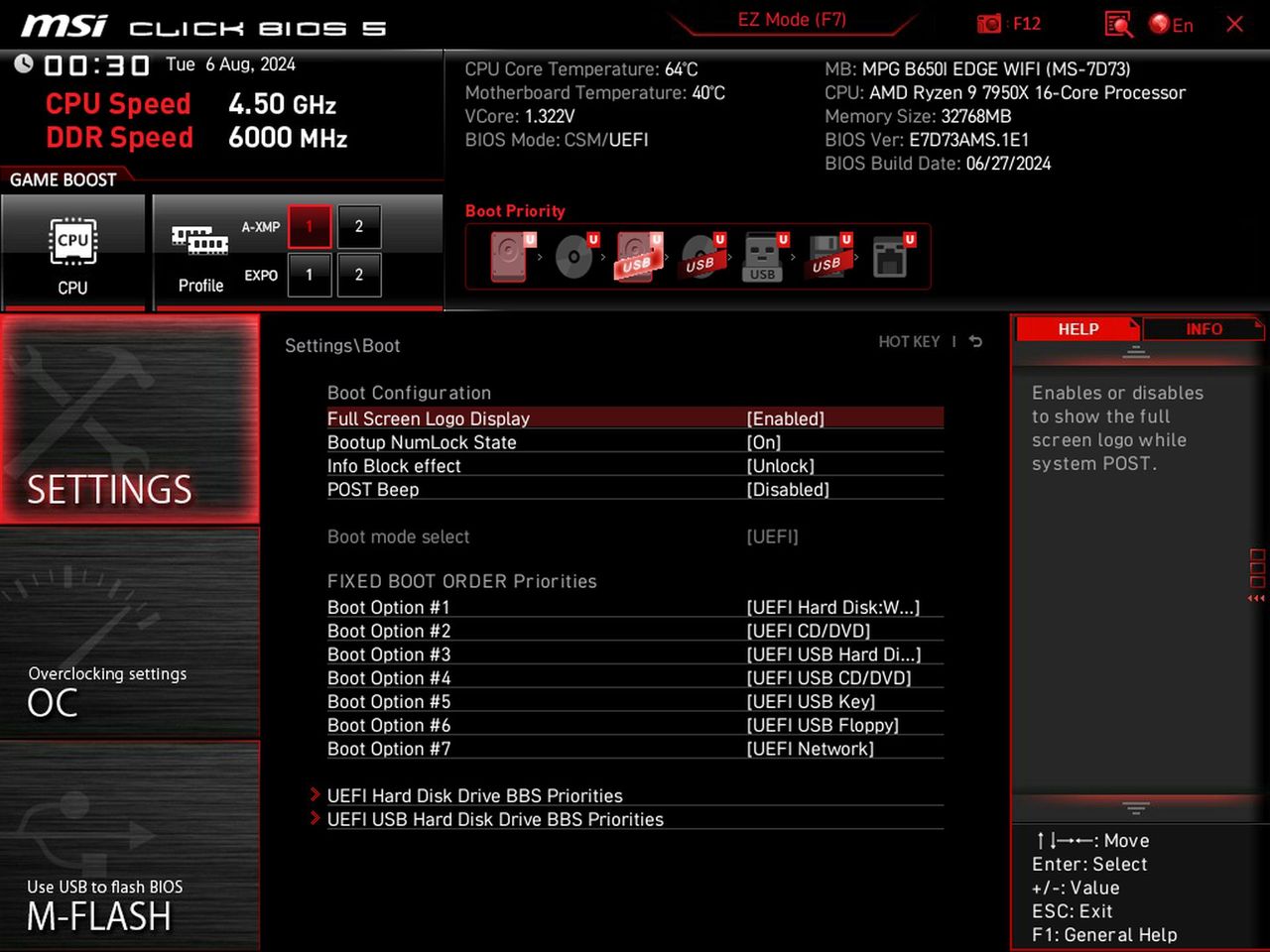1270x952 pixels.
Task: Select the POST Beep label
Action: (373, 490)
